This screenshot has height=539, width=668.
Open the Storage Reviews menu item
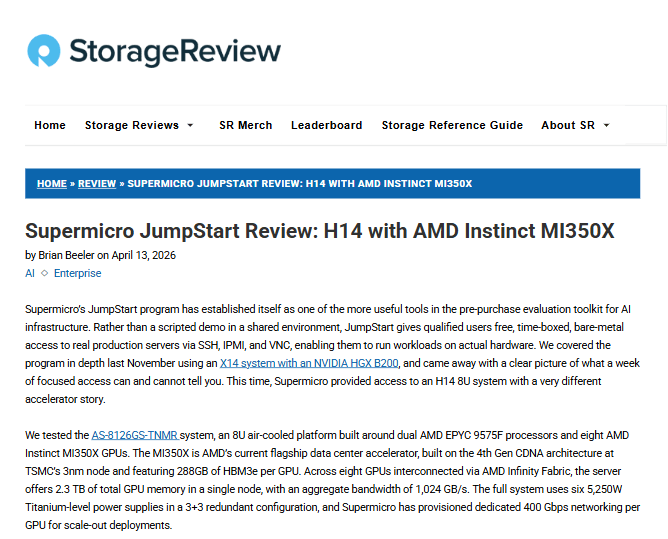coord(131,125)
